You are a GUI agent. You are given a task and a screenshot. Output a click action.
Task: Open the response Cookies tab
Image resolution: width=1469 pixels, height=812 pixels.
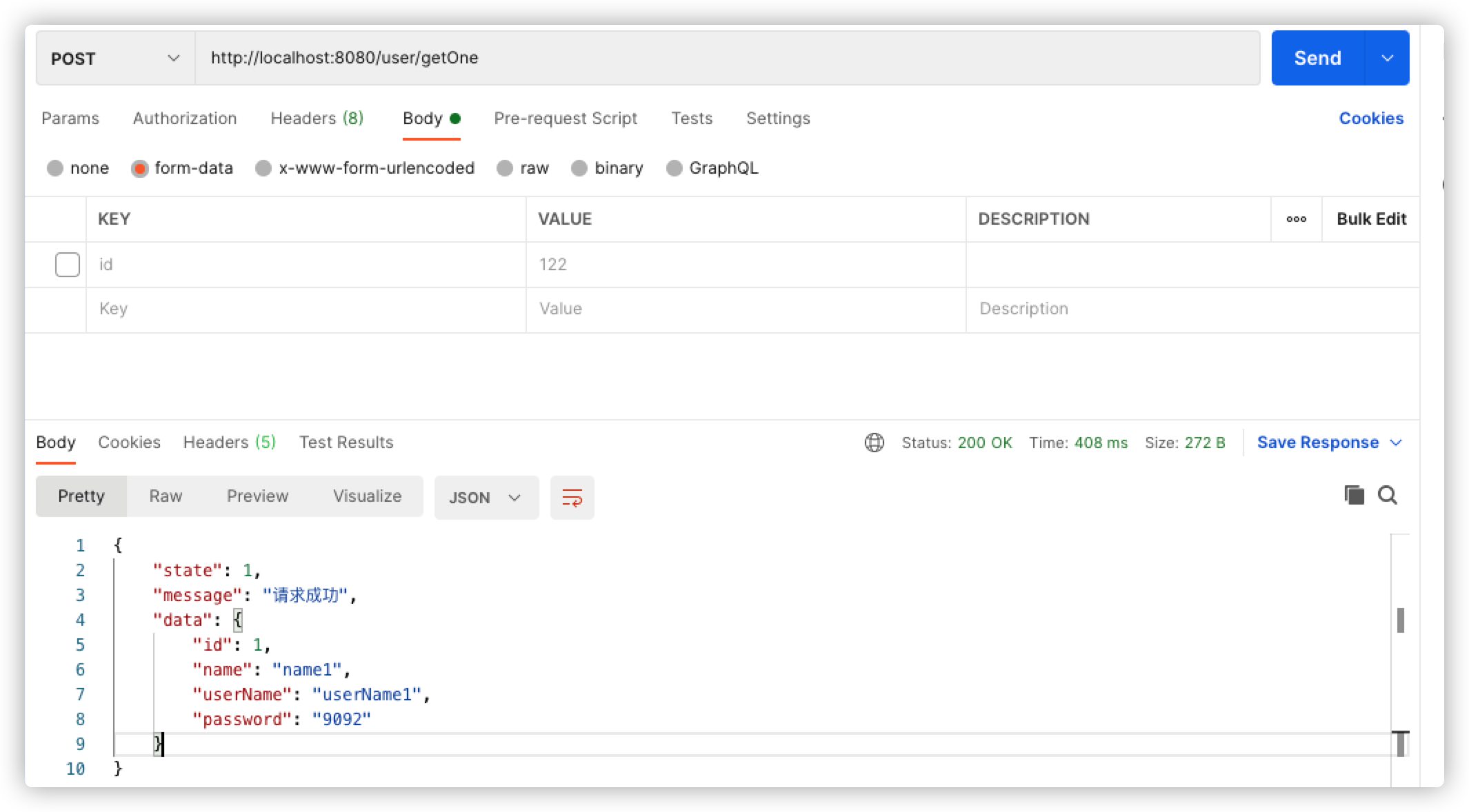click(x=129, y=443)
